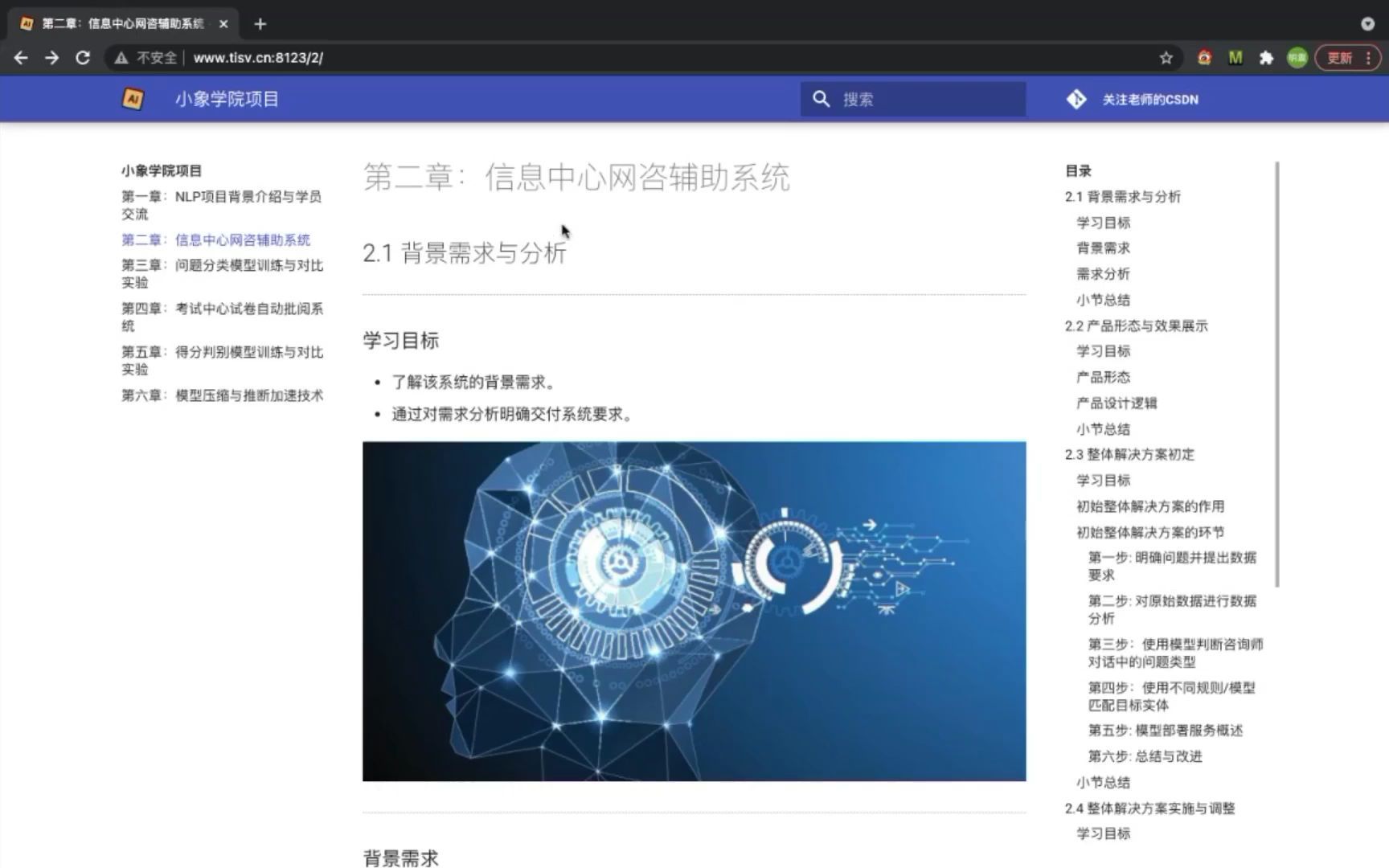The width and height of the screenshot is (1389, 868).
Task: Go forward with browser forward arrow
Action: coord(52,58)
